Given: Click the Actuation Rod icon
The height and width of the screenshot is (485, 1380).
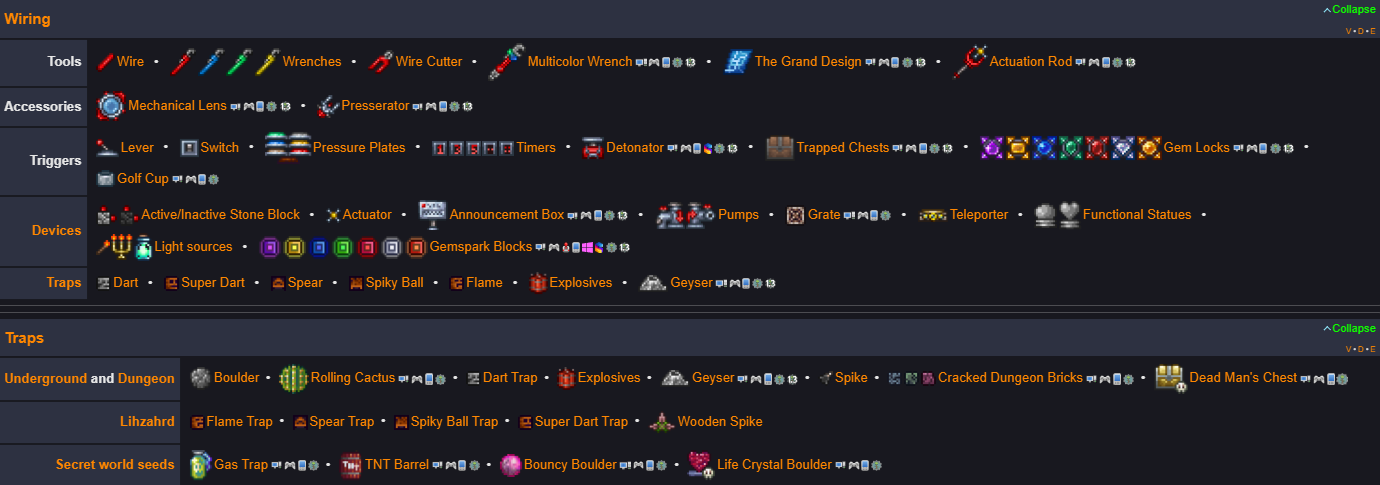Looking at the screenshot, I should [970, 62].
